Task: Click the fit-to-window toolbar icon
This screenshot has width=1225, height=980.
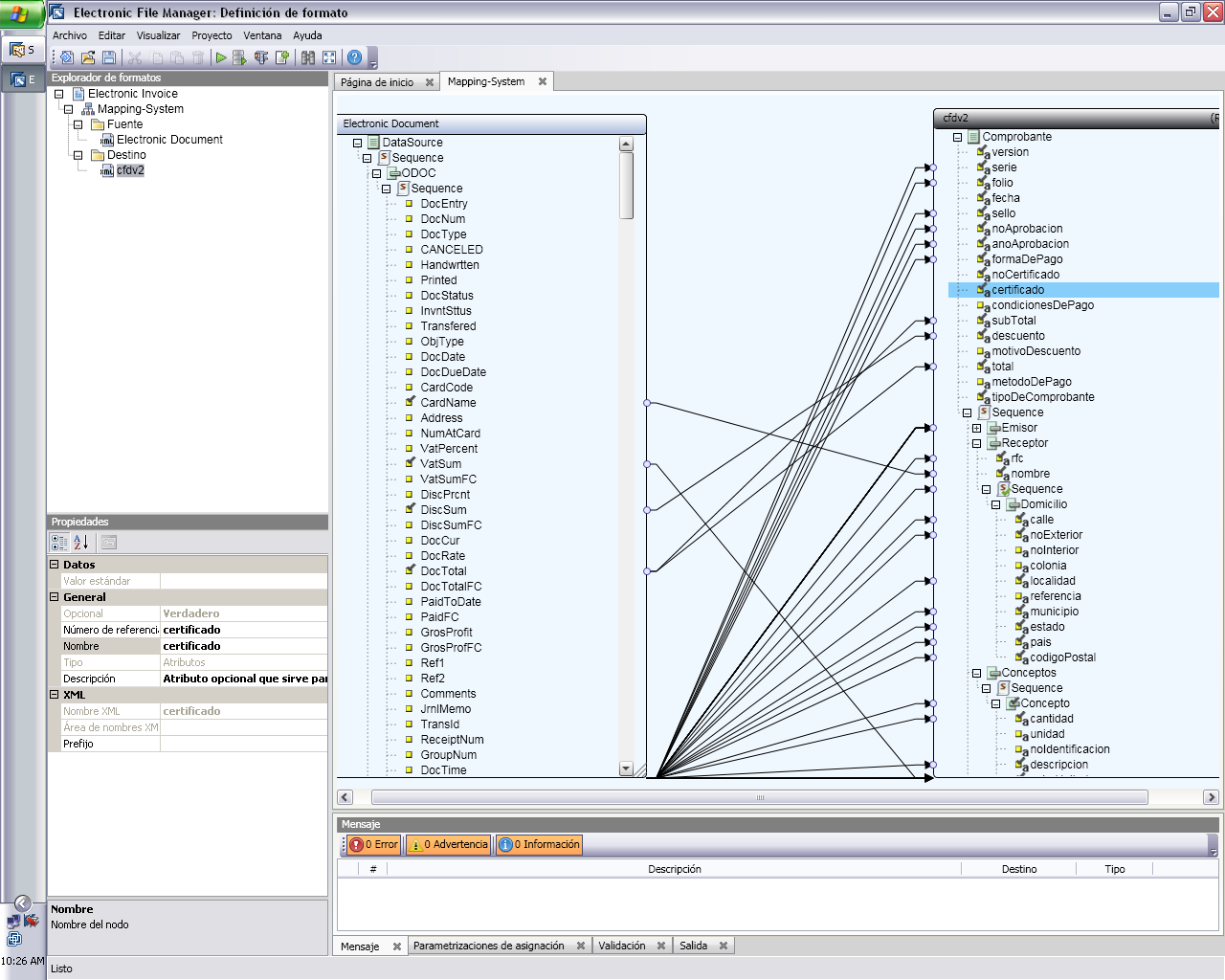Action: pos(328,56)
